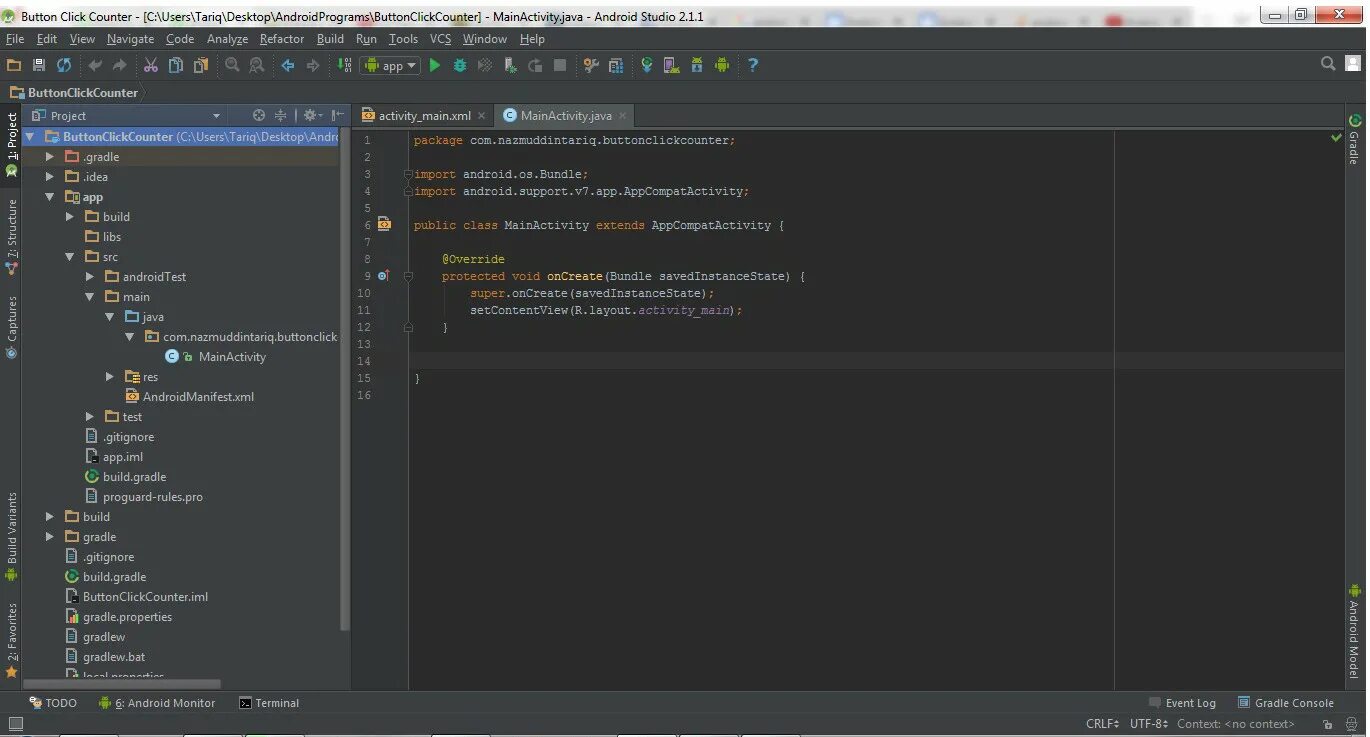
Task: Open the app run configuration dropdown
Action: [390, 65]
